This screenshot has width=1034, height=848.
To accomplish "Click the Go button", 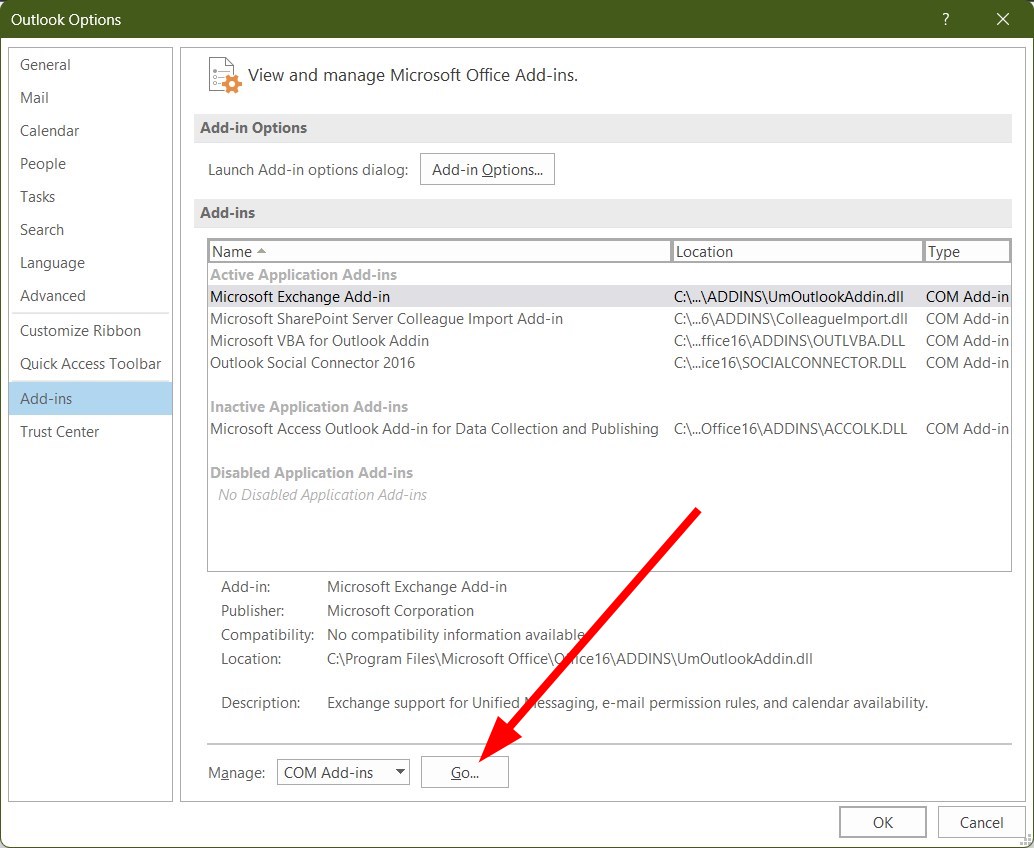I will click(464, 772).
